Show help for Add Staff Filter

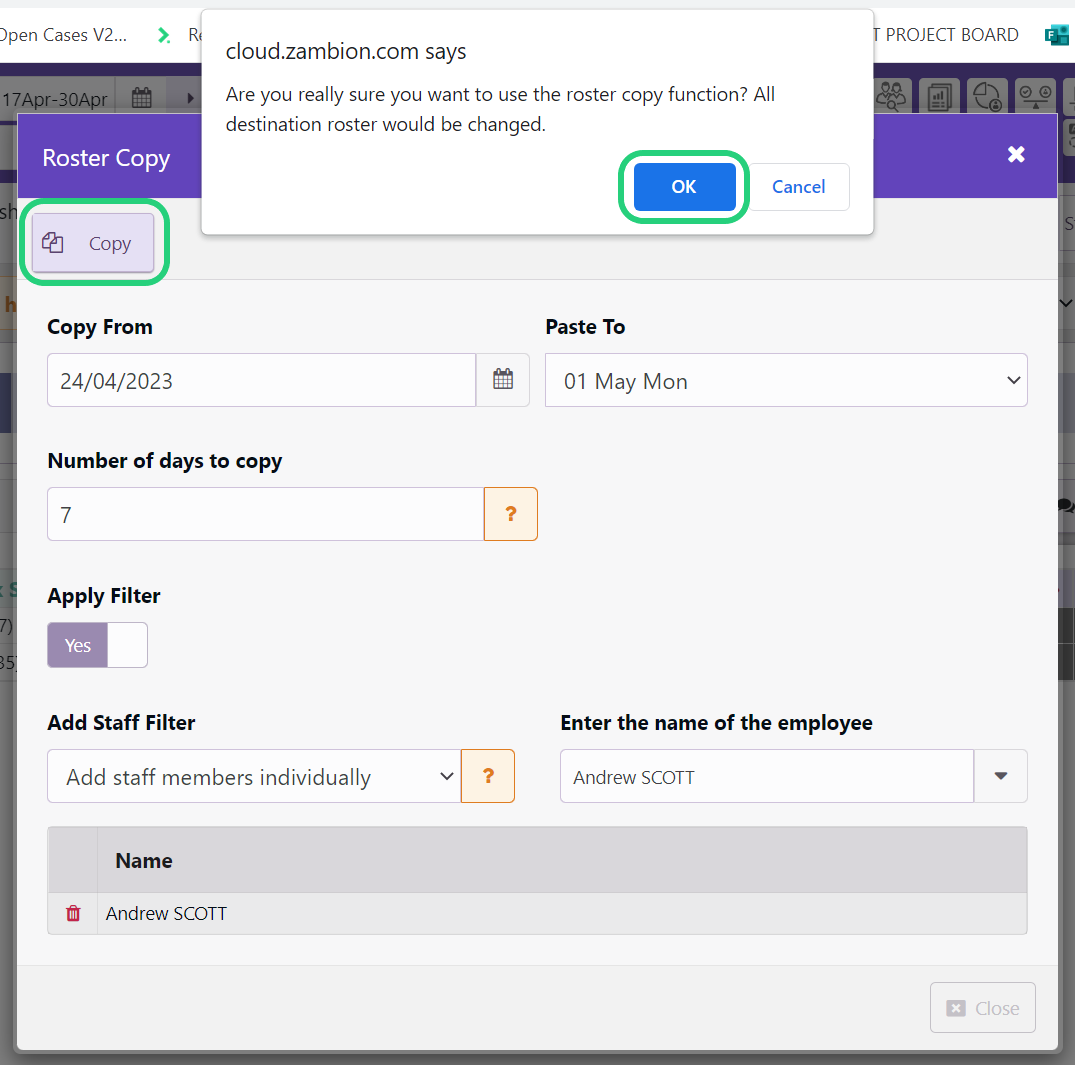pyautogui.click(x=488, y=776)
